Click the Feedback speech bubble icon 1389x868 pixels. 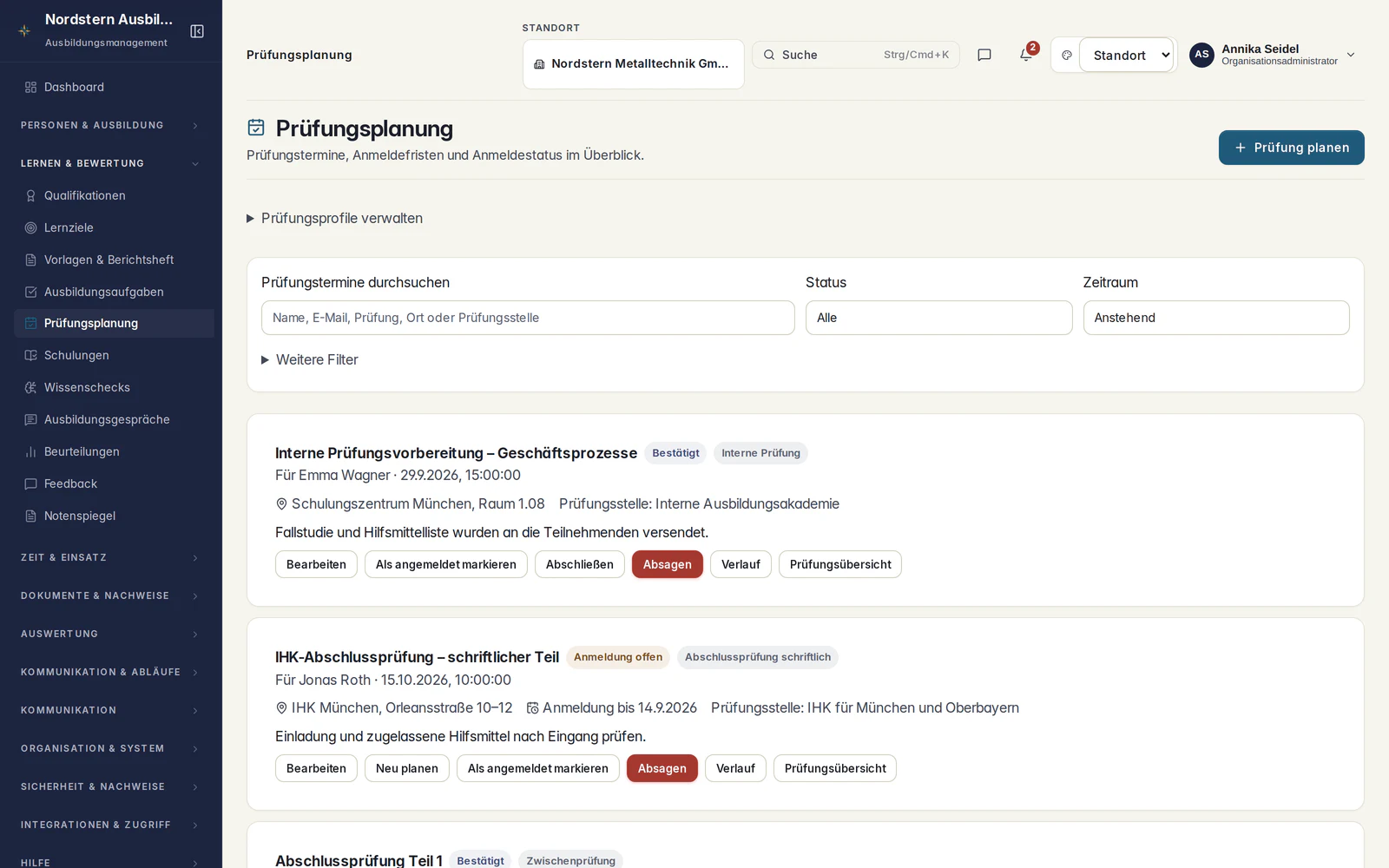pyautogui.click(x=30, y=483)
